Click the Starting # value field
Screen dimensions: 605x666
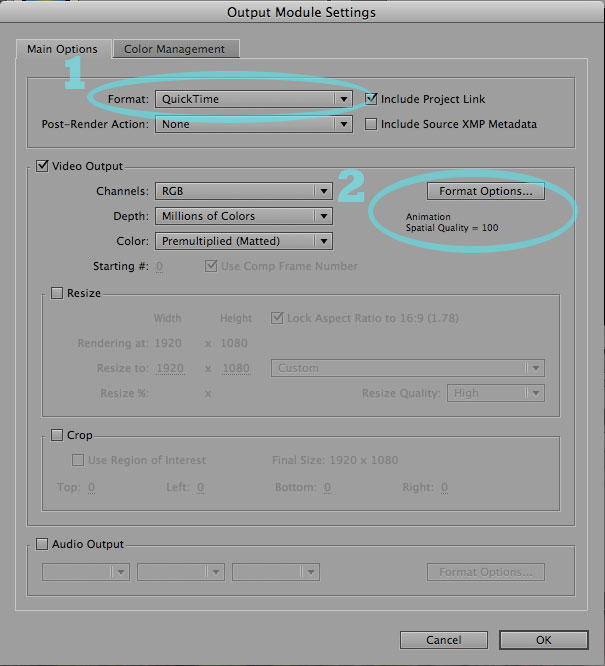[159, 266]
